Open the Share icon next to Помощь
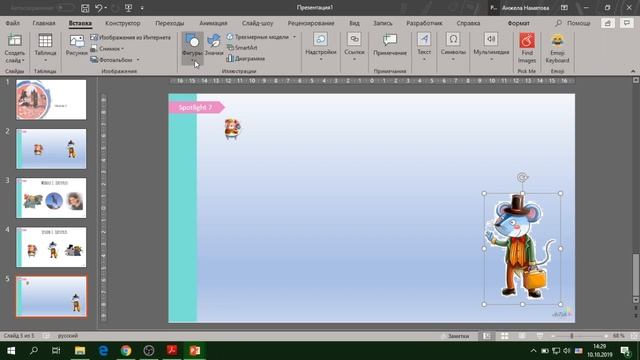 (607, 23)
